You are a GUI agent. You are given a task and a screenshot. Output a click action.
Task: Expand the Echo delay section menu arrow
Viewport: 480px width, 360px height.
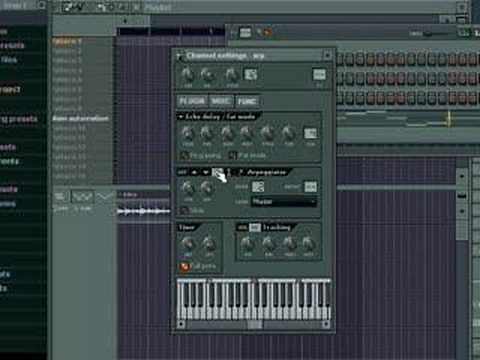point(180,117)
